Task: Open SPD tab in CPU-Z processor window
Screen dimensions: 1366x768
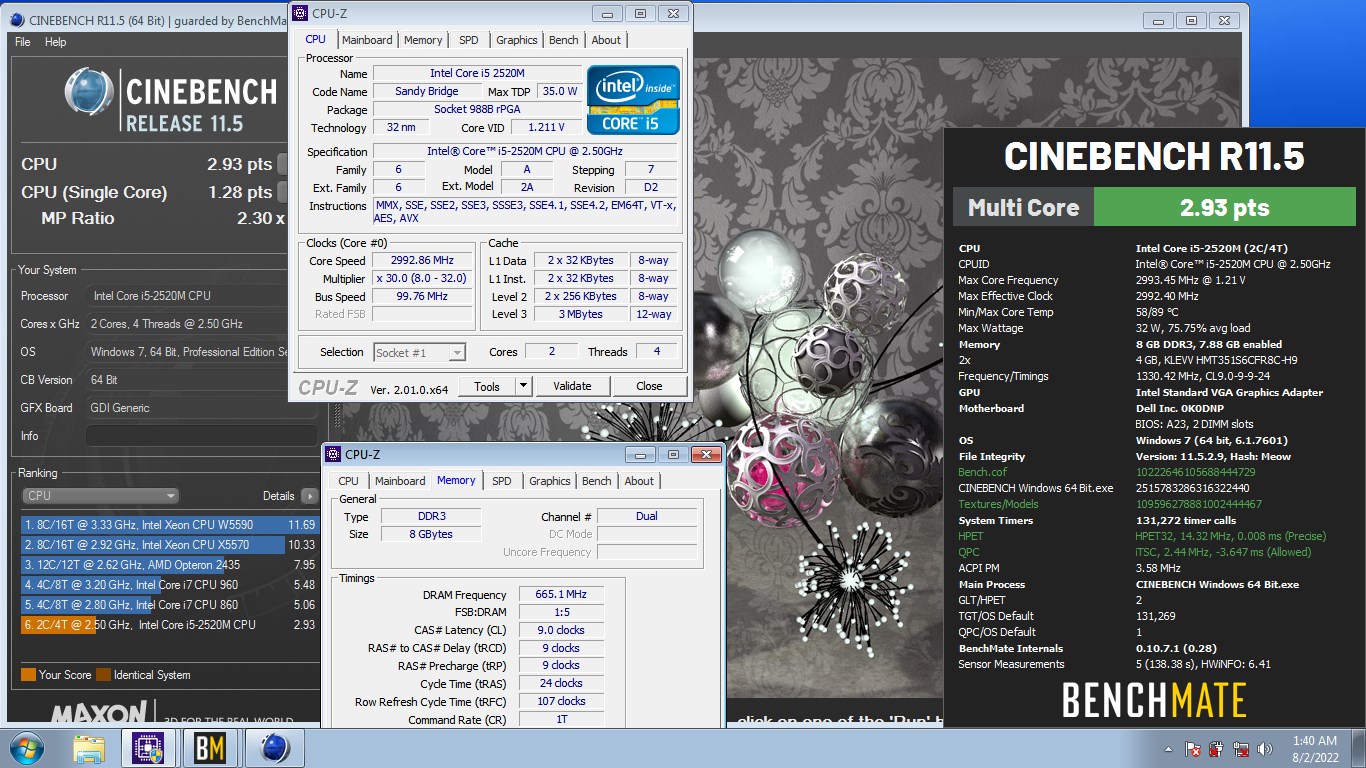Action: pyautogui.click(x=469, y=40)
